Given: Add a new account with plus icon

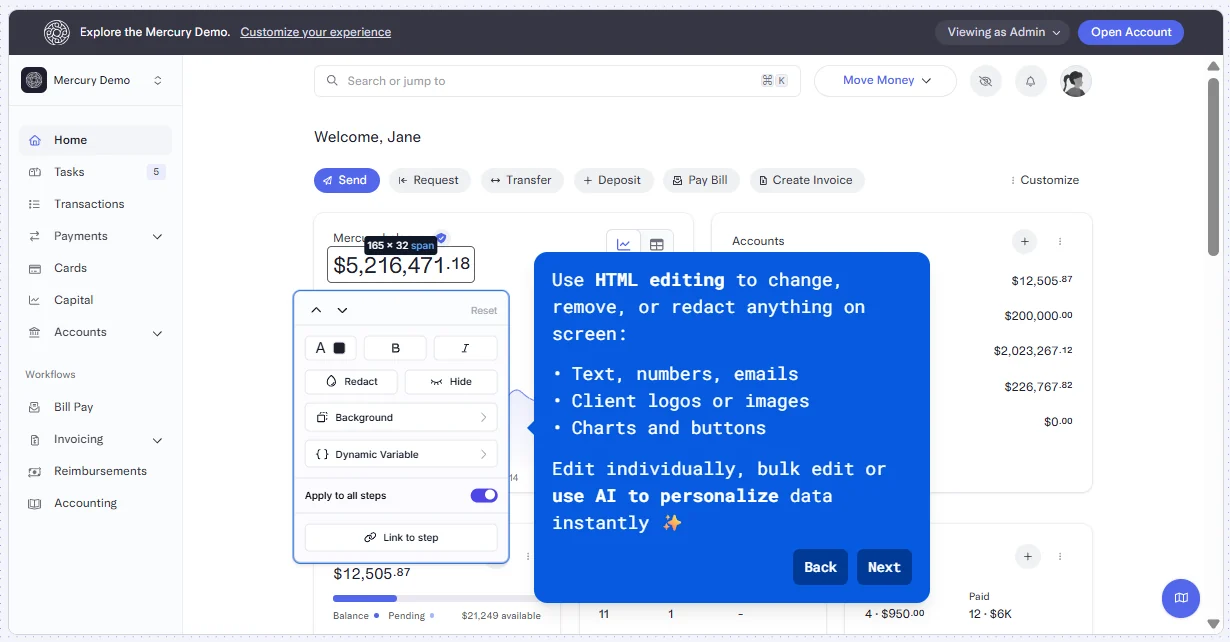Looking at the screenshot, I should (x=1024, y=241).
